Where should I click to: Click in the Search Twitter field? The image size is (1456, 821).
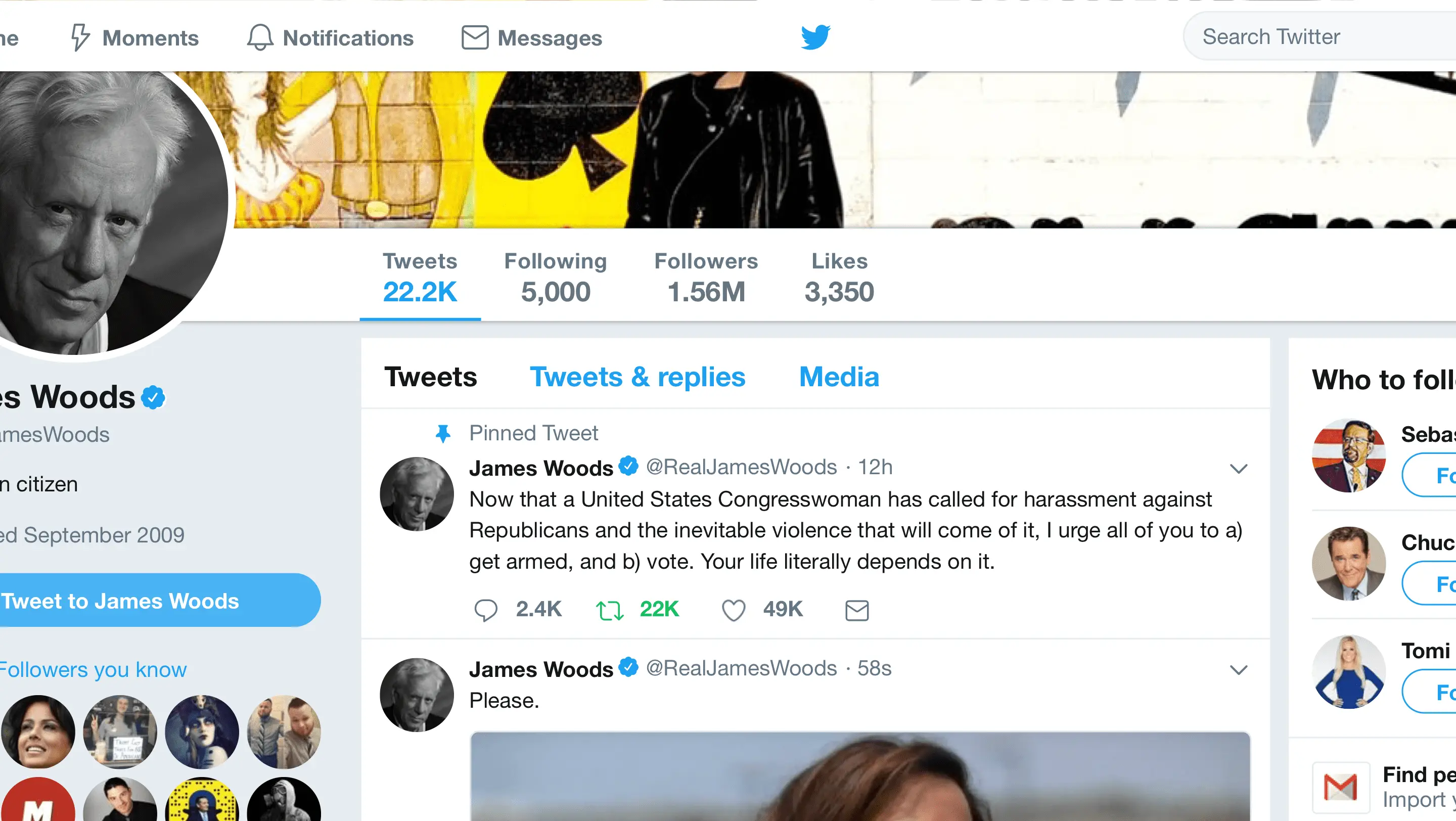(1317, 37)
